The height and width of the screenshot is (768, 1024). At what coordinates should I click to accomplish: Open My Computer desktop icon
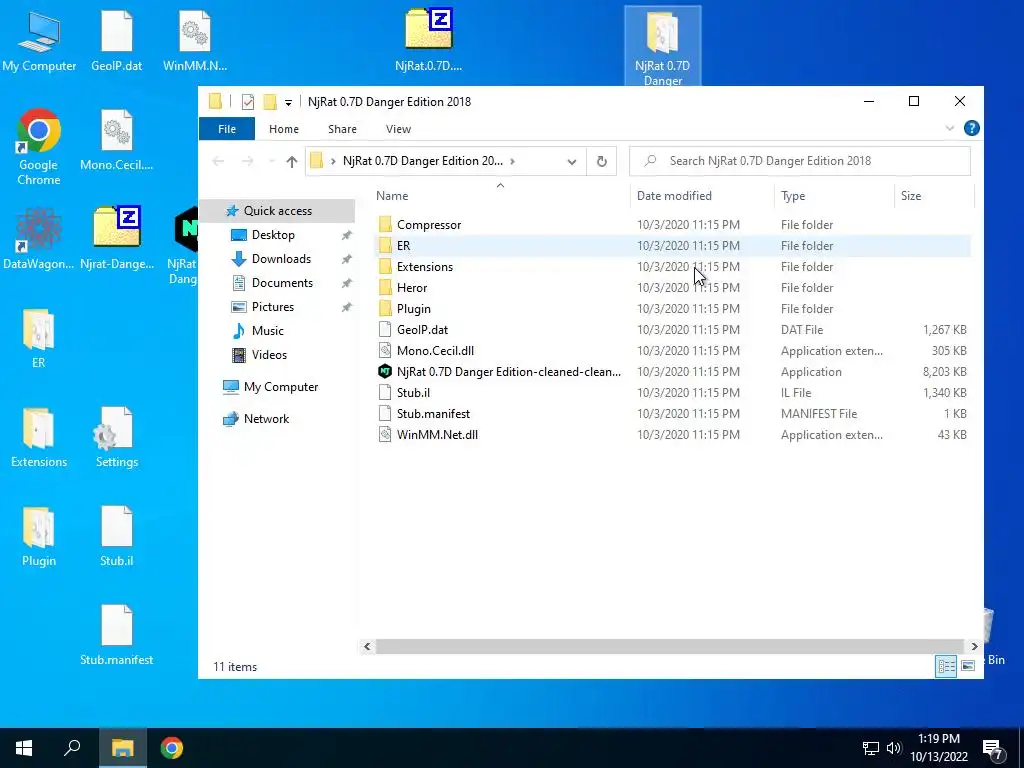pos(39,40)
